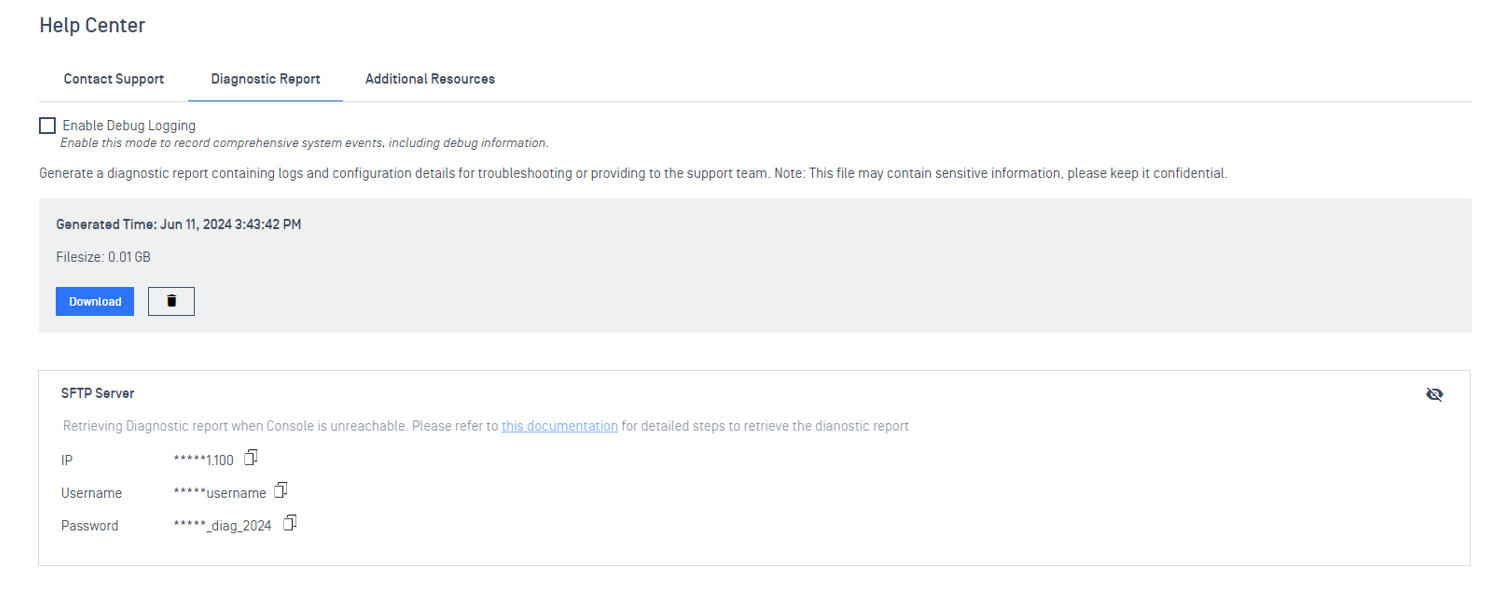
Task: Switch to the Contact Support tab
Action: (114, 79)
